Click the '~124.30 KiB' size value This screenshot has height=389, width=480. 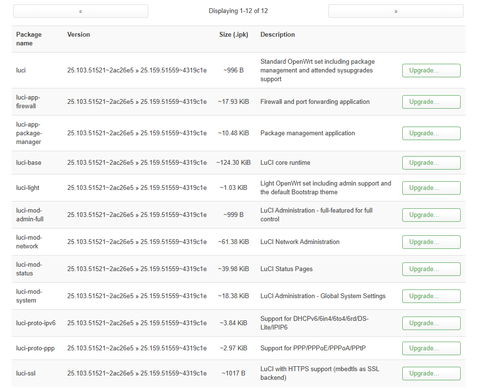(233, 163)
